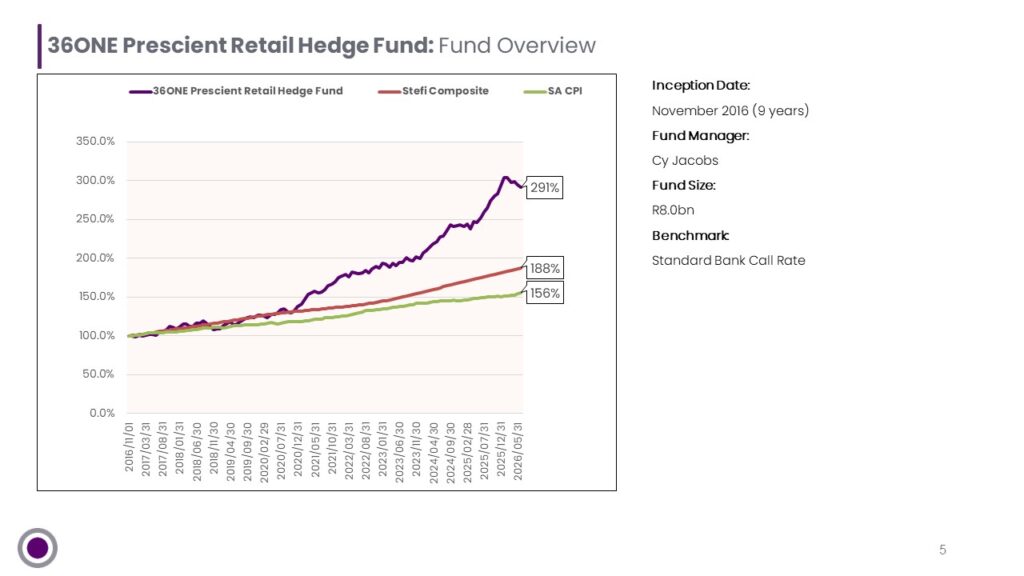The width and height of the screenshot is (1024, 576).
Task: Click the "2016/11/01" x-axis date label
Action: pyautogui.click(x=129, y=447)
